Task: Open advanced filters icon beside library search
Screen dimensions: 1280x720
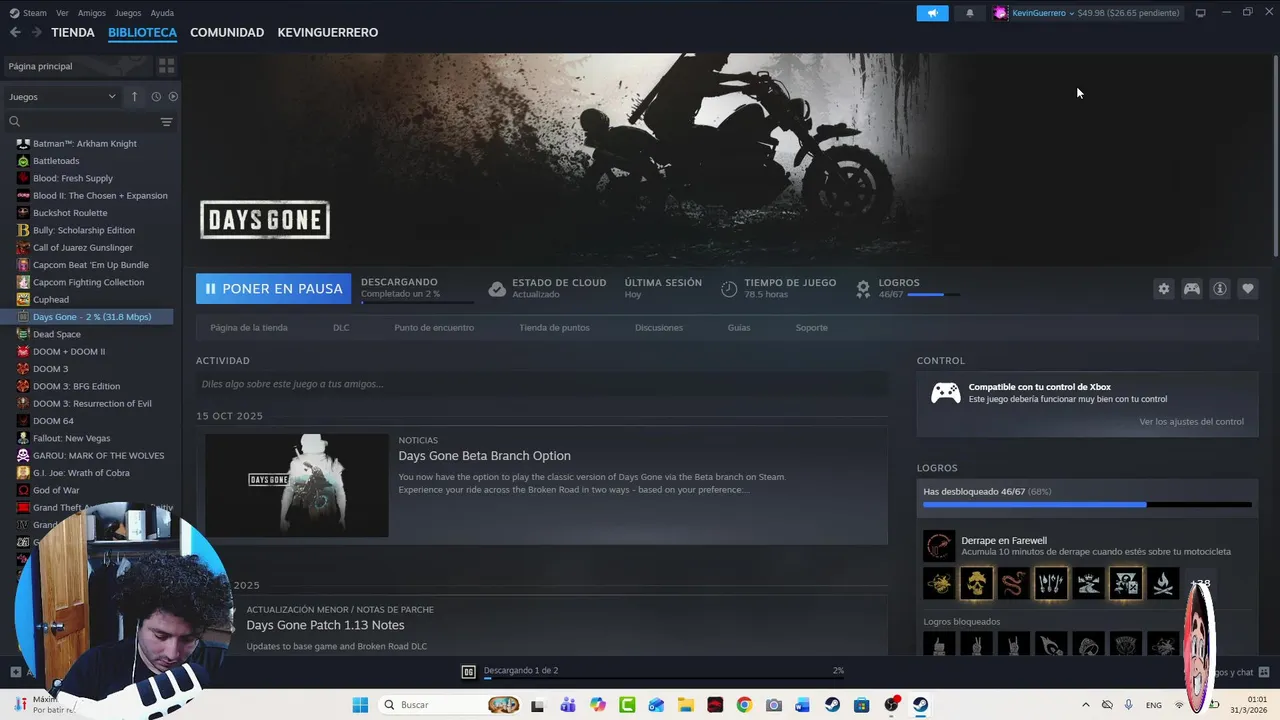Action: click(166, 122)
